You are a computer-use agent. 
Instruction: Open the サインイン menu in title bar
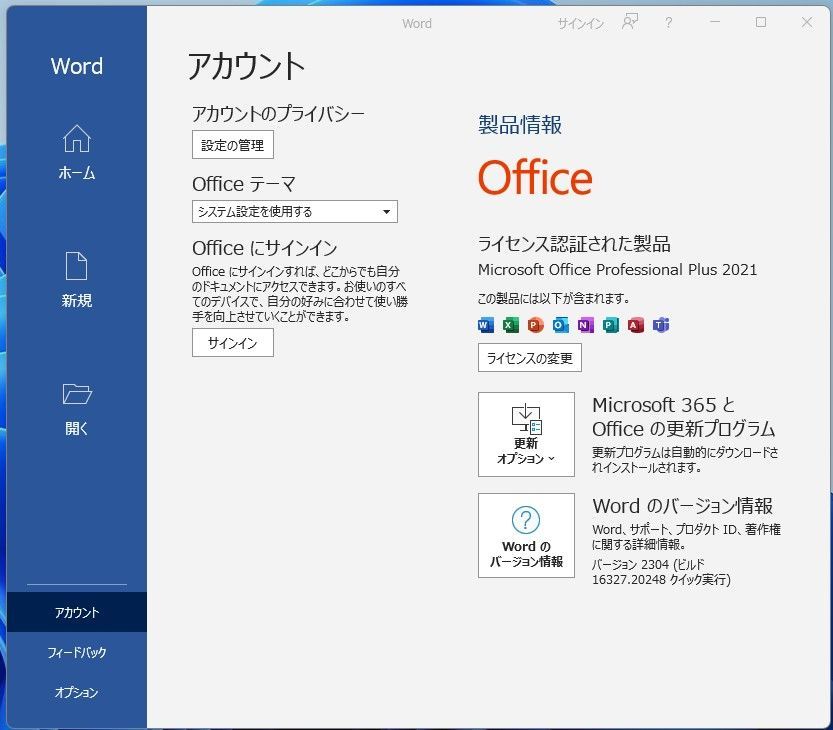(x=580, y=22)
